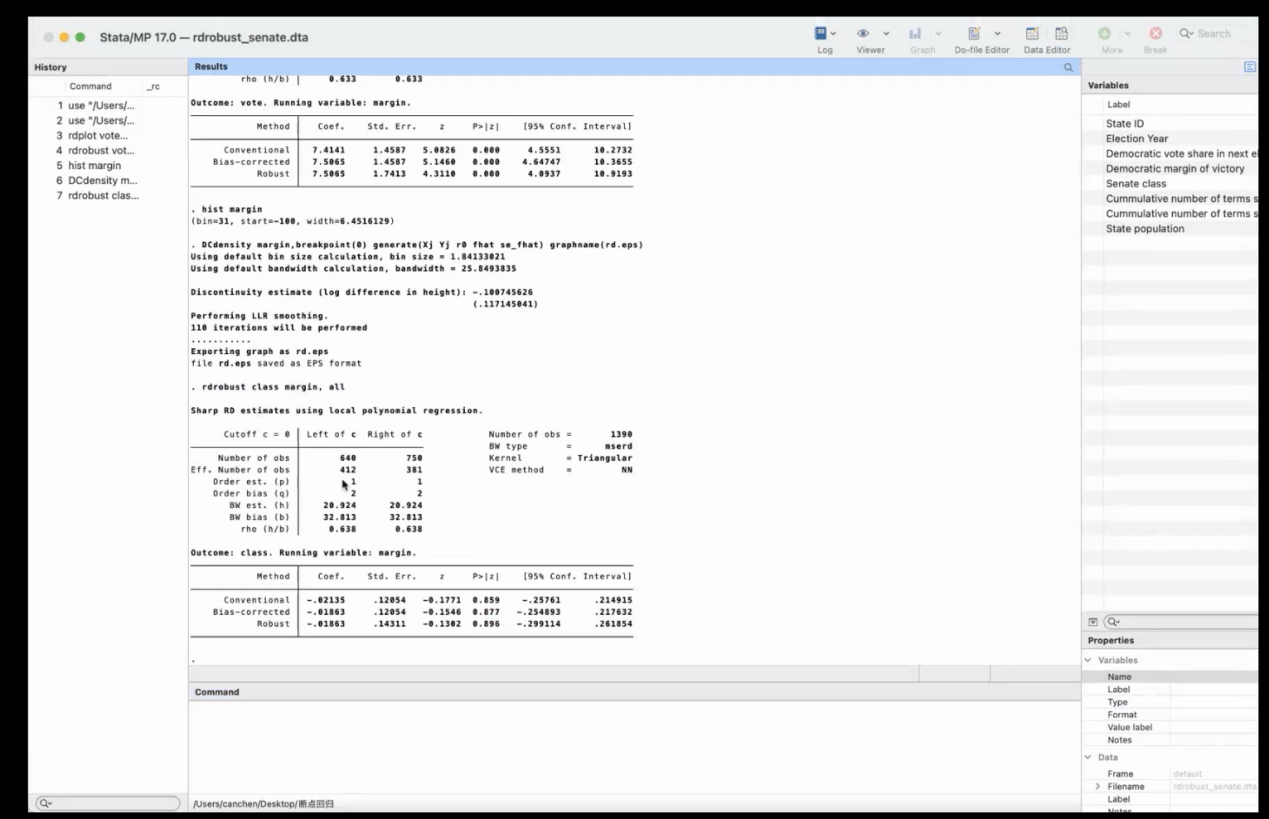
Task: Select 'hist margin' in History
Action: coord(95,165)
